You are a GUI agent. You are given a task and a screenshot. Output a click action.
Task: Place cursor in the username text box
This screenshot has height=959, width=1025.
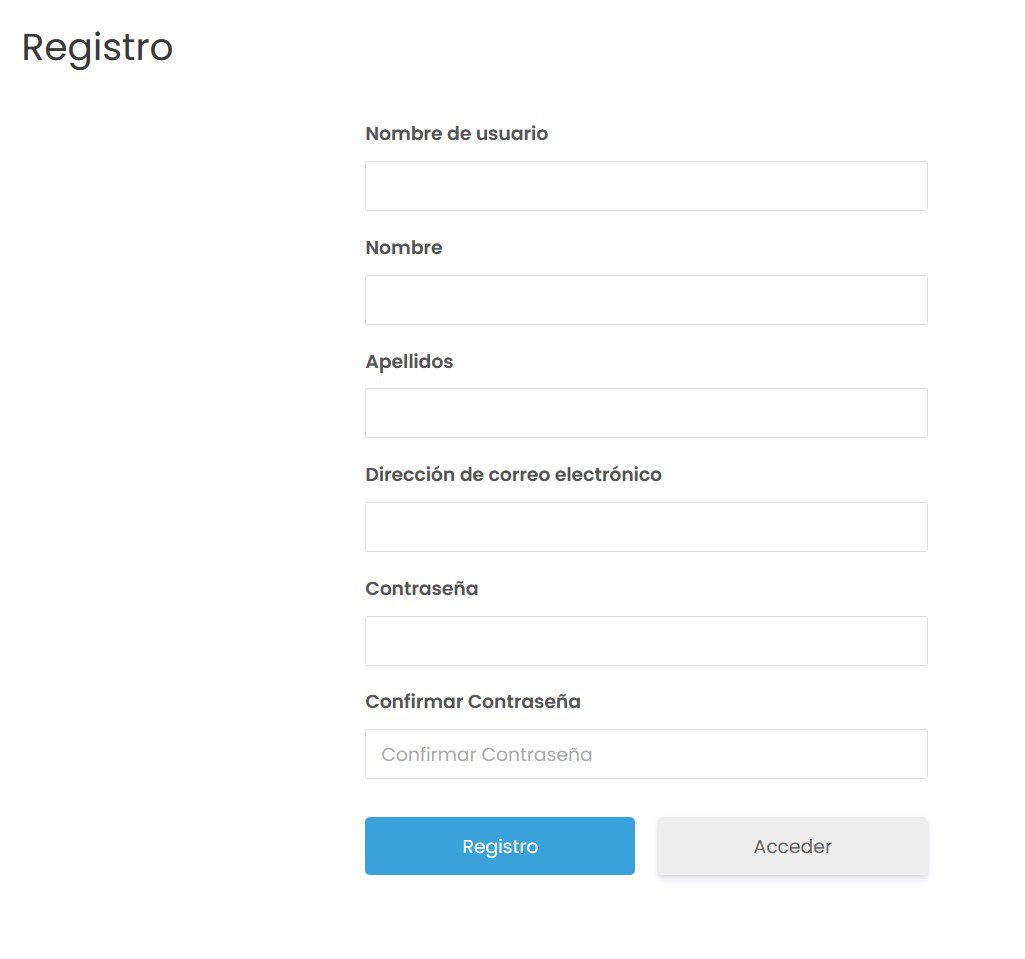click(x=646, y=186)
